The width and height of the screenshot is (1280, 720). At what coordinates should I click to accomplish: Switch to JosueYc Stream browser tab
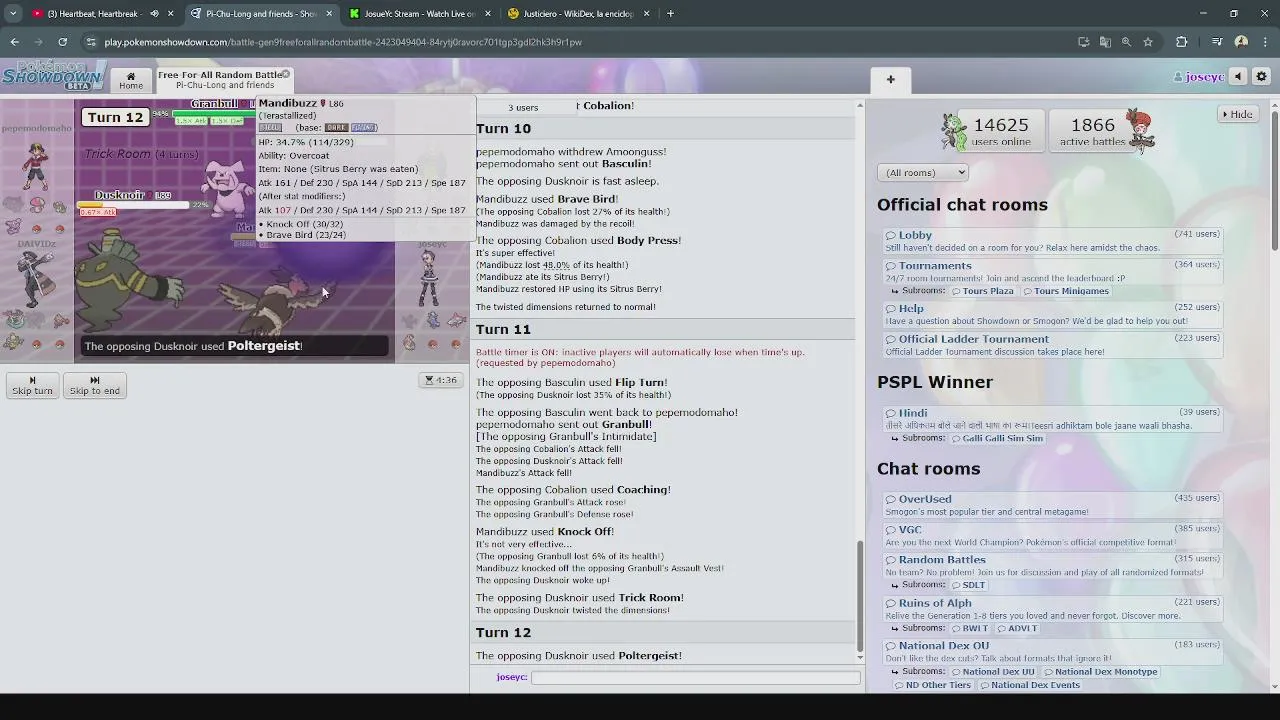click(418, 14)
